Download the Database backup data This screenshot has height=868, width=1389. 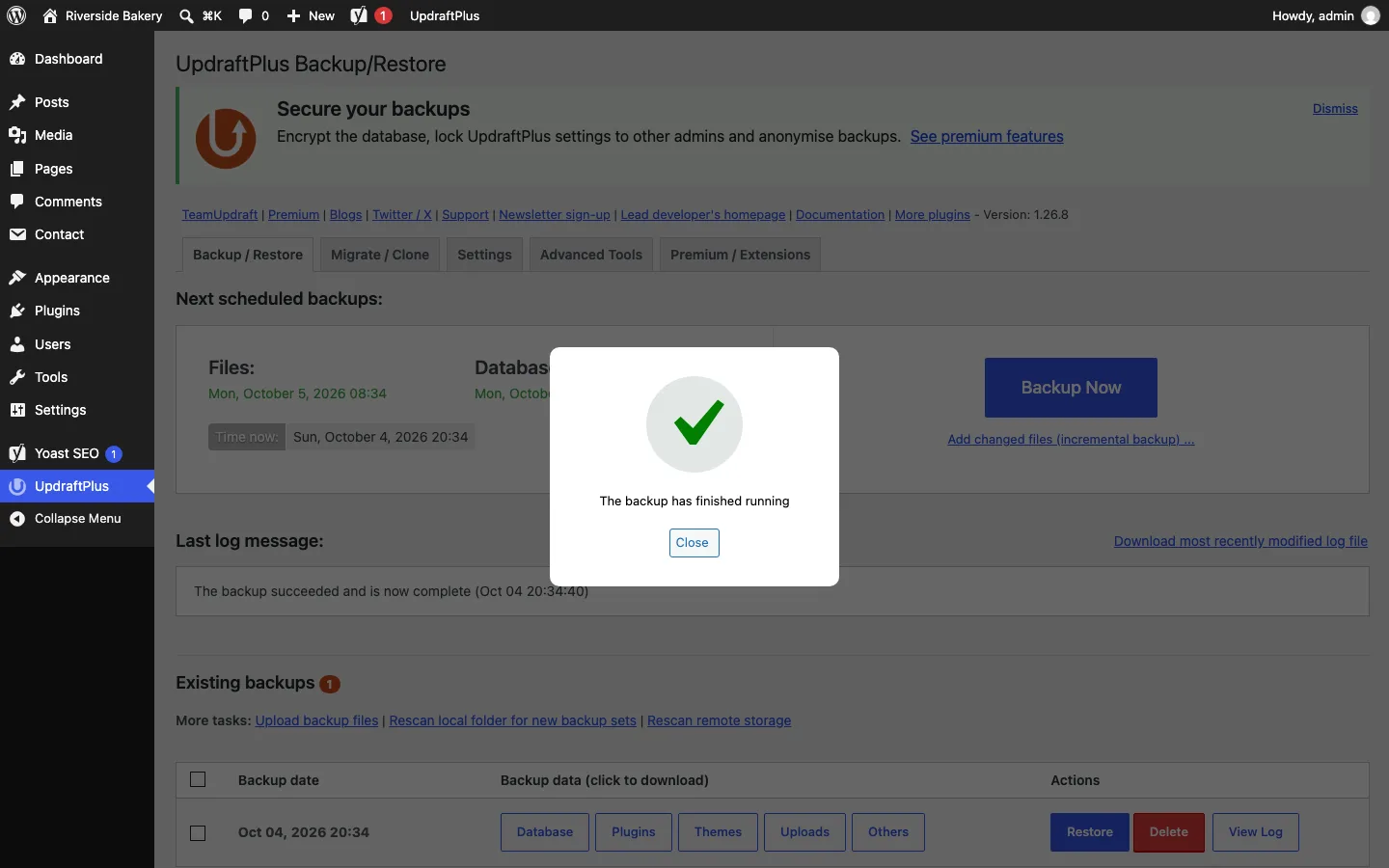545,832
